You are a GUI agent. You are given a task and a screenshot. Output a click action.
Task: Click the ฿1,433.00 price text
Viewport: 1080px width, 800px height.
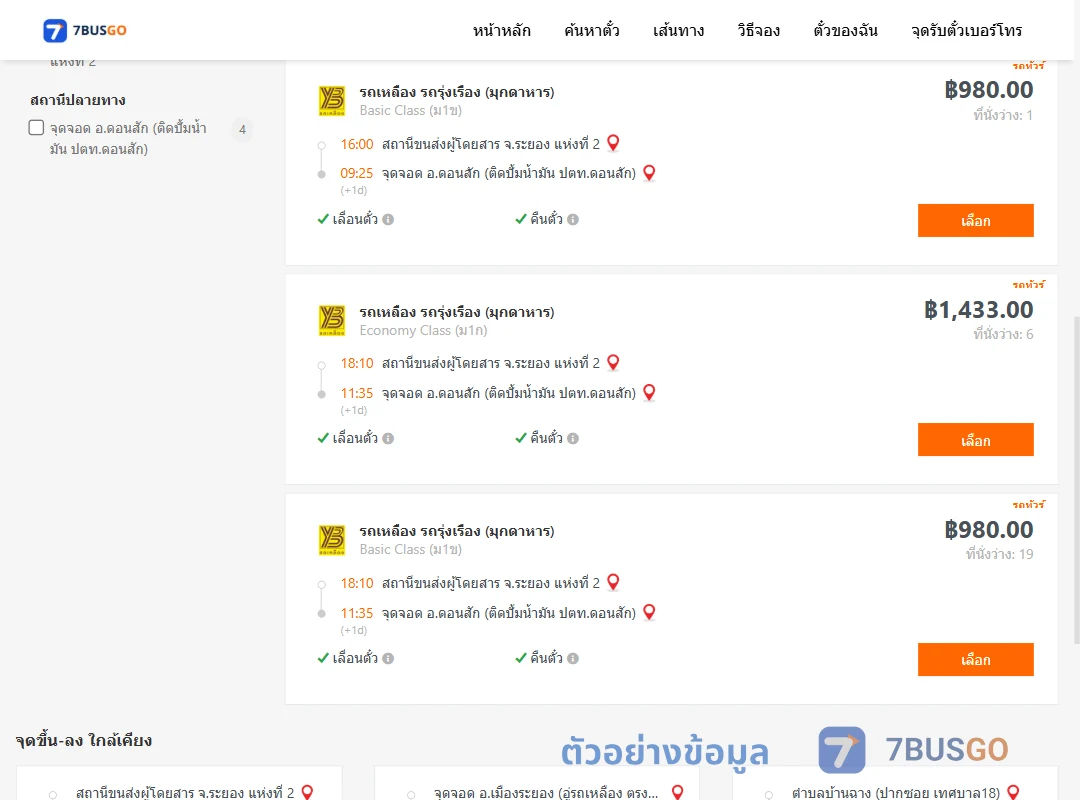(x=978, y=310)
